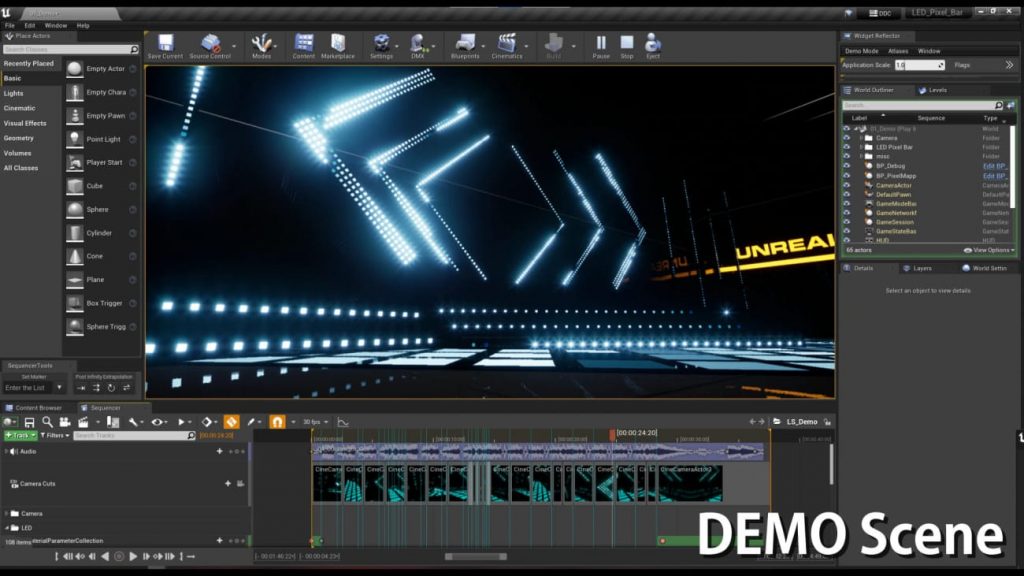Viewport: 1024px width, 576px height.
Task: Open the Sequencer curve editor icon
Action: pos(343,422)
